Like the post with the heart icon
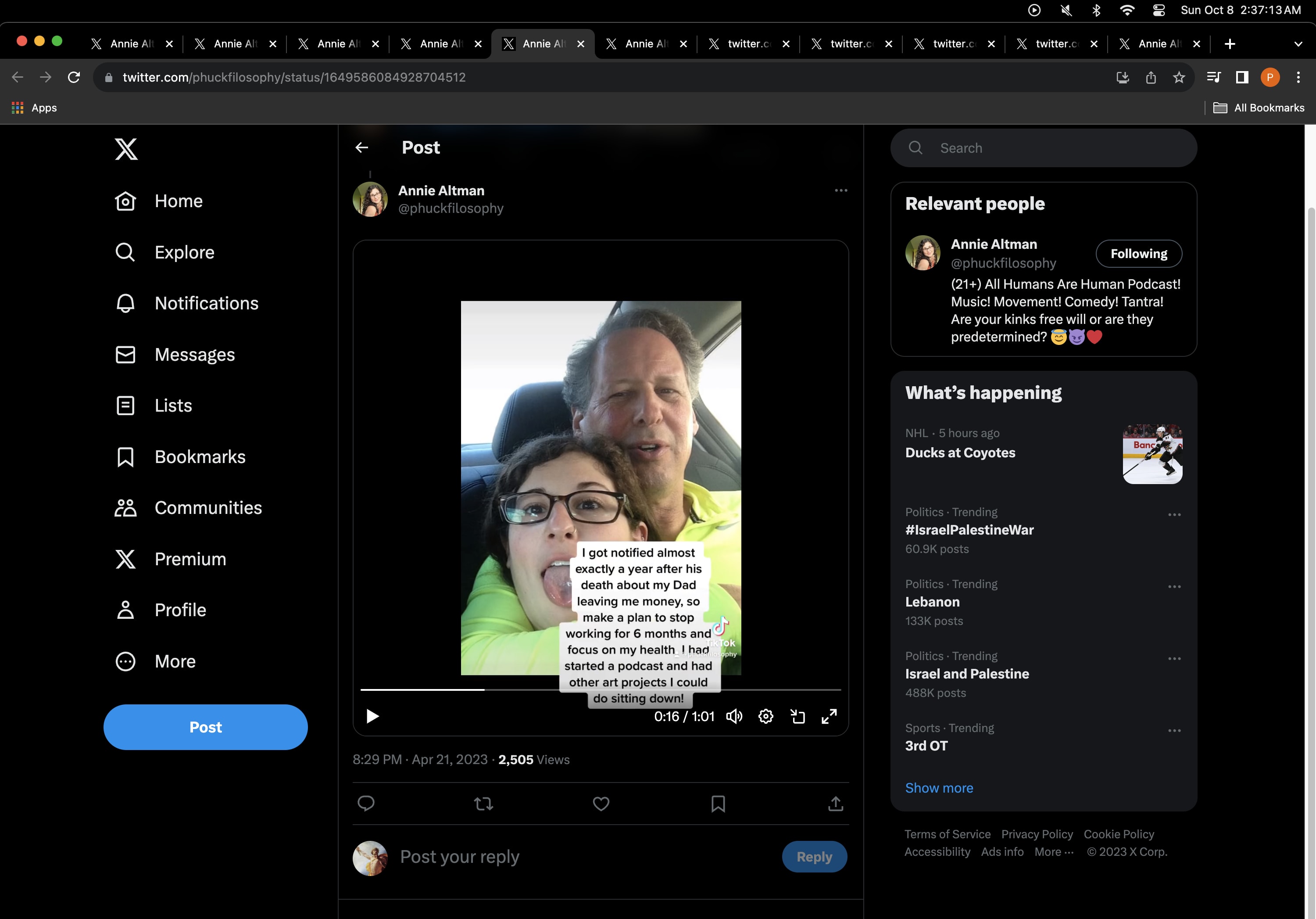 (x=601, y=804)
